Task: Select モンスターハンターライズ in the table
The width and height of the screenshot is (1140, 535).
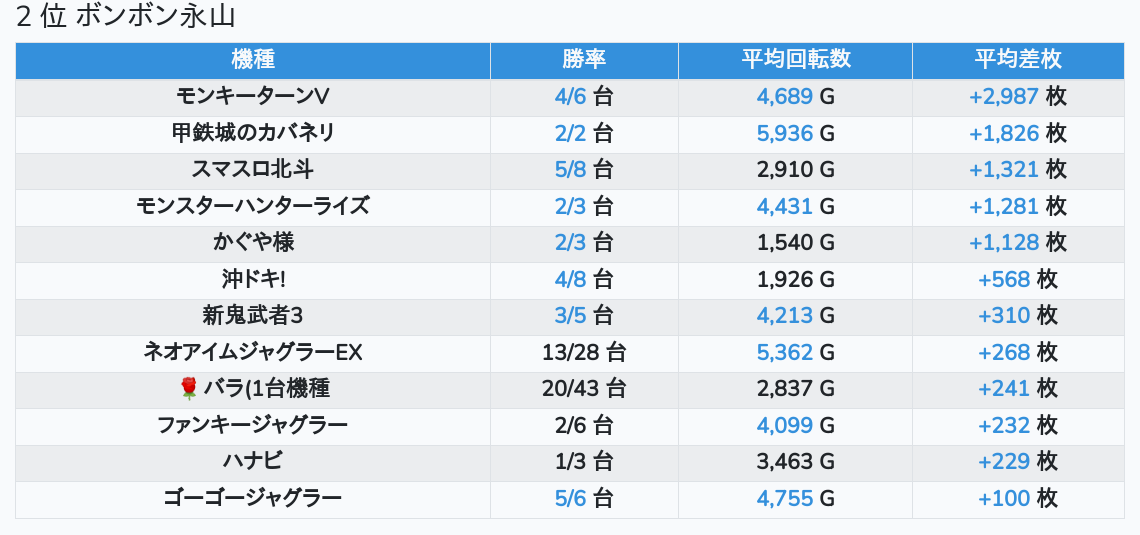Action: click(x=253, y=206)
